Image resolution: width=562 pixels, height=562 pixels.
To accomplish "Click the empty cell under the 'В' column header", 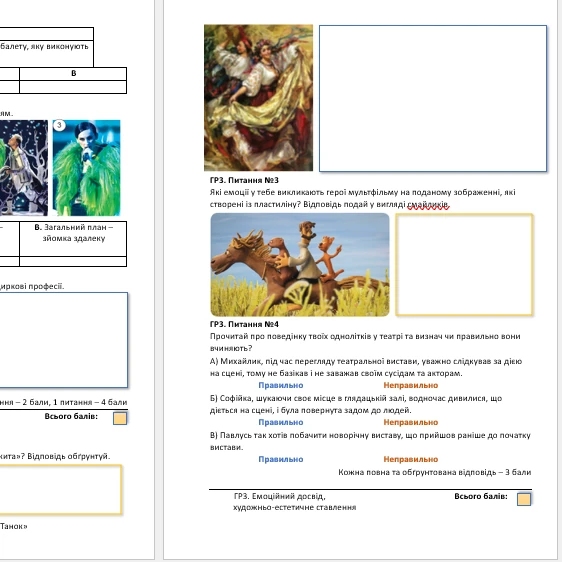I will [x=73, y=87].
